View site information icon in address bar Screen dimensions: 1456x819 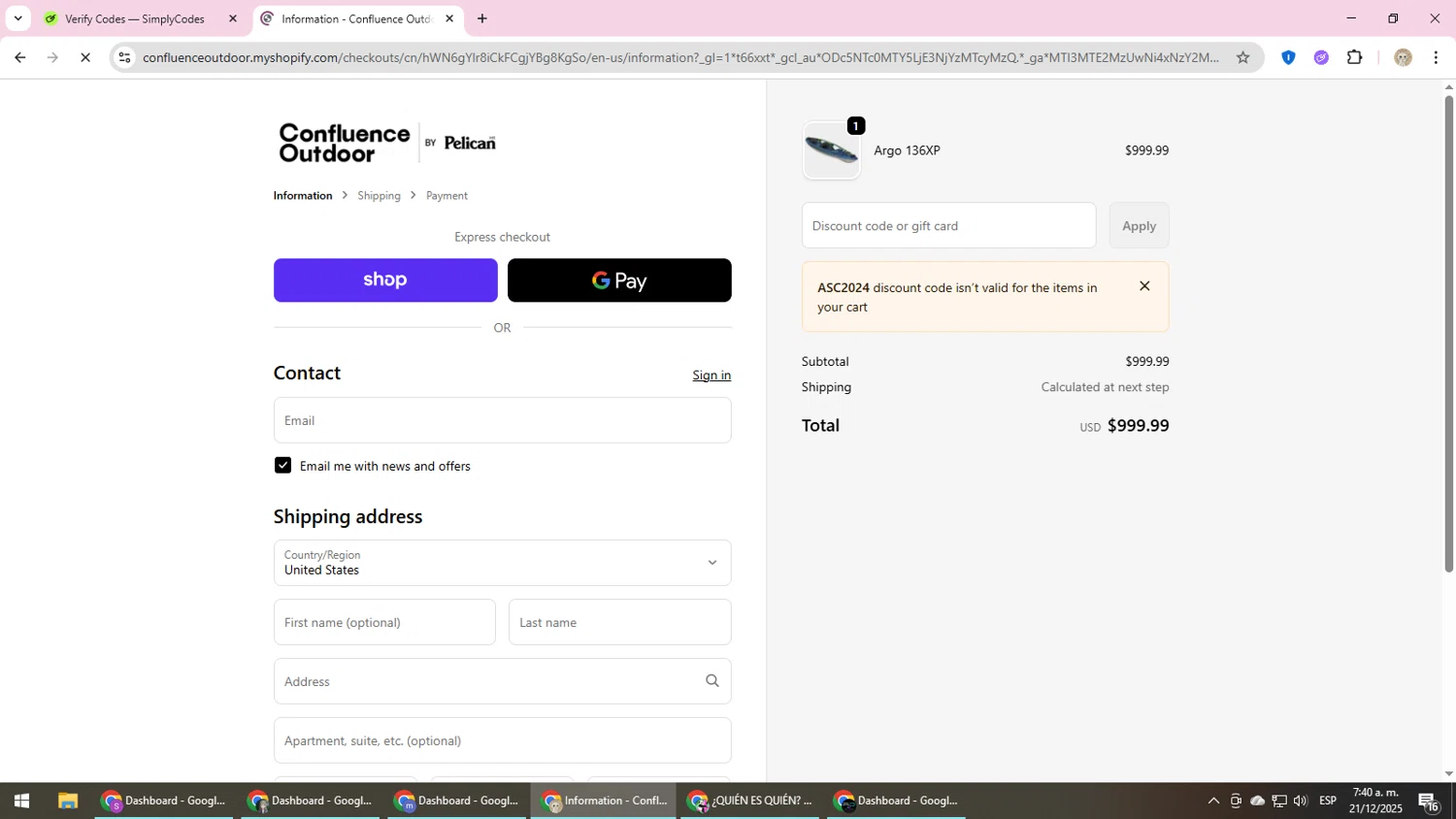pyautogui.click(x=124, y=57)
